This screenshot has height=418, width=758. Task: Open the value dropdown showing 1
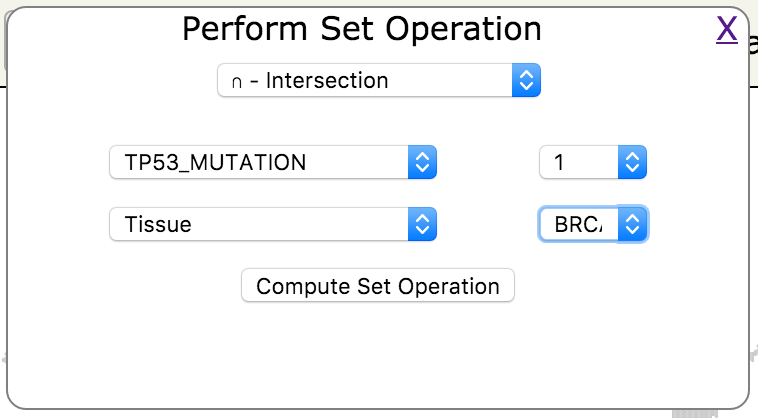tap(592, 162)
